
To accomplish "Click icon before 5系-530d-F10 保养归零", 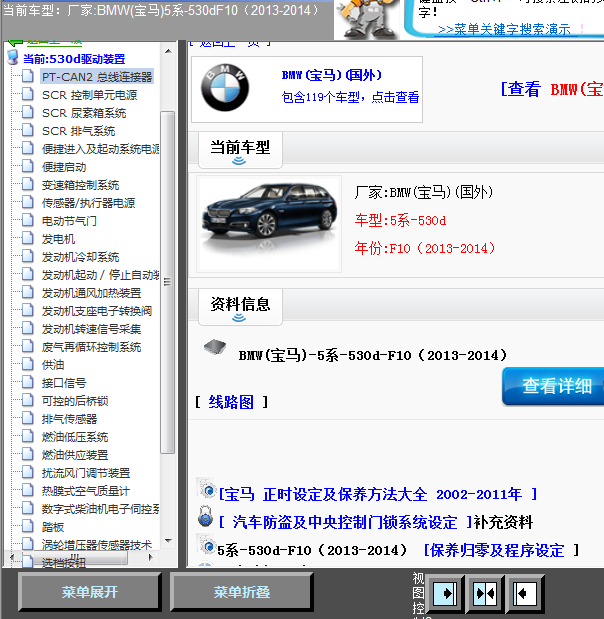I will [207, 546].
